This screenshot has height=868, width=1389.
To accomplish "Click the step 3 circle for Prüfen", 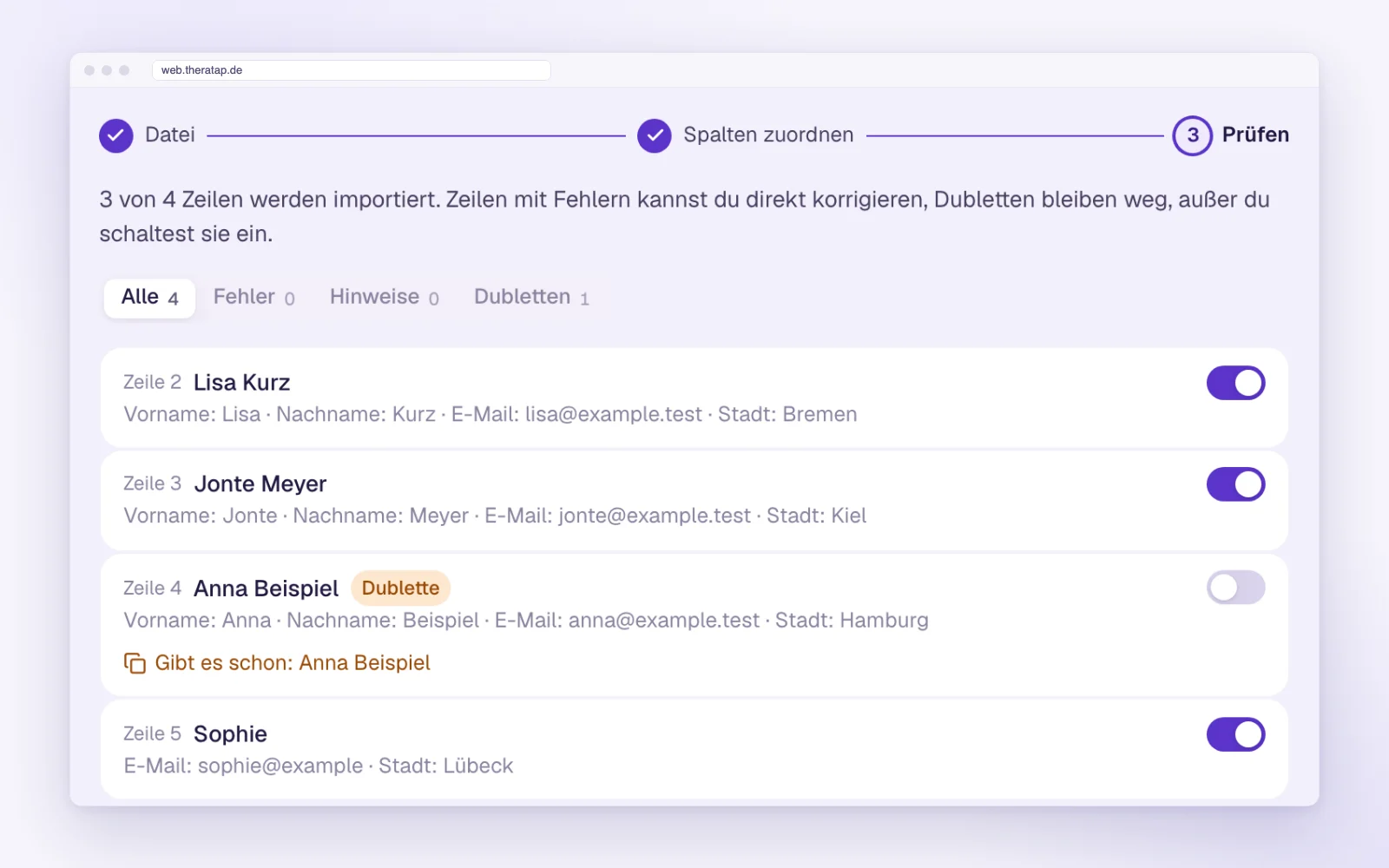I will pos(1192,135).
